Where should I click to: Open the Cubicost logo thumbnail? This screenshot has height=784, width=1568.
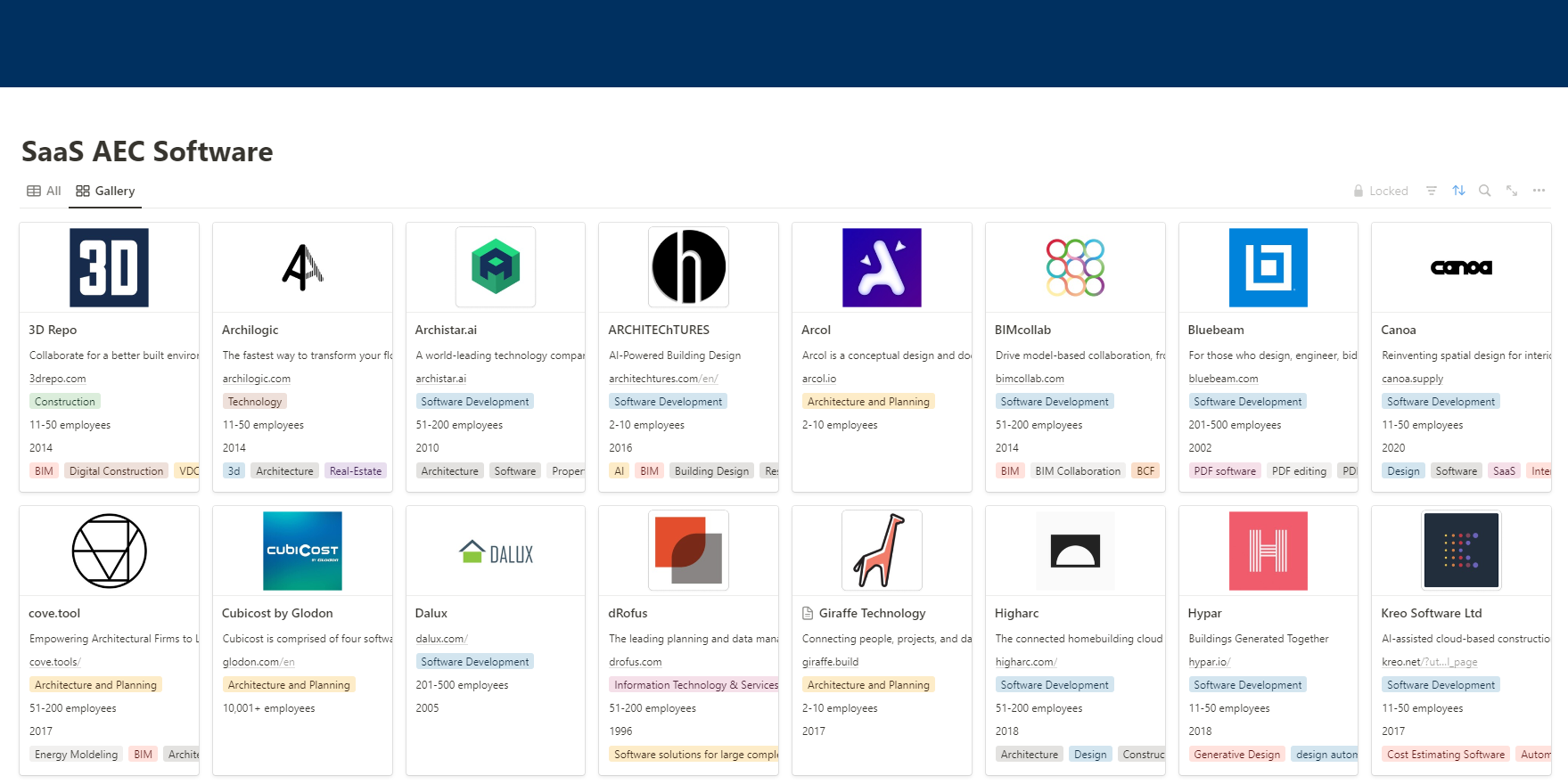[x=302, y=551]
